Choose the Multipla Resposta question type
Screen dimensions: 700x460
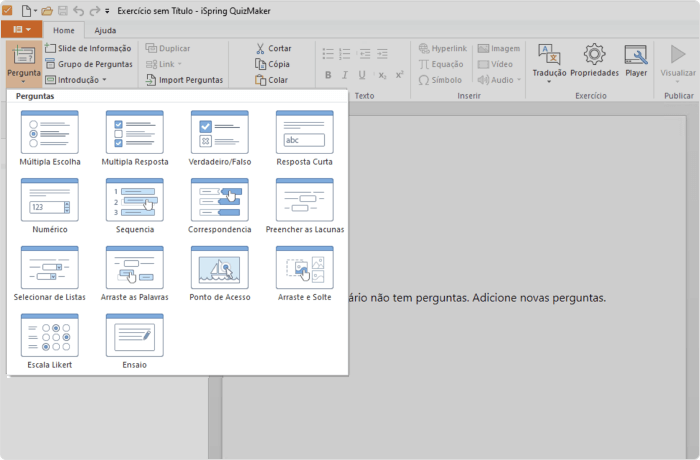[135, 138]
